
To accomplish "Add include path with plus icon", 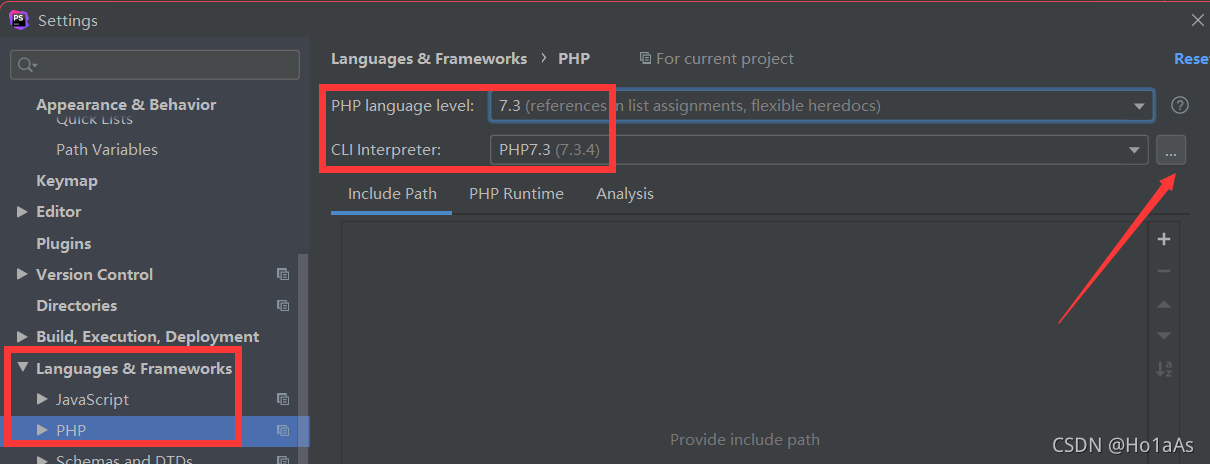I will pos(1163,239).
